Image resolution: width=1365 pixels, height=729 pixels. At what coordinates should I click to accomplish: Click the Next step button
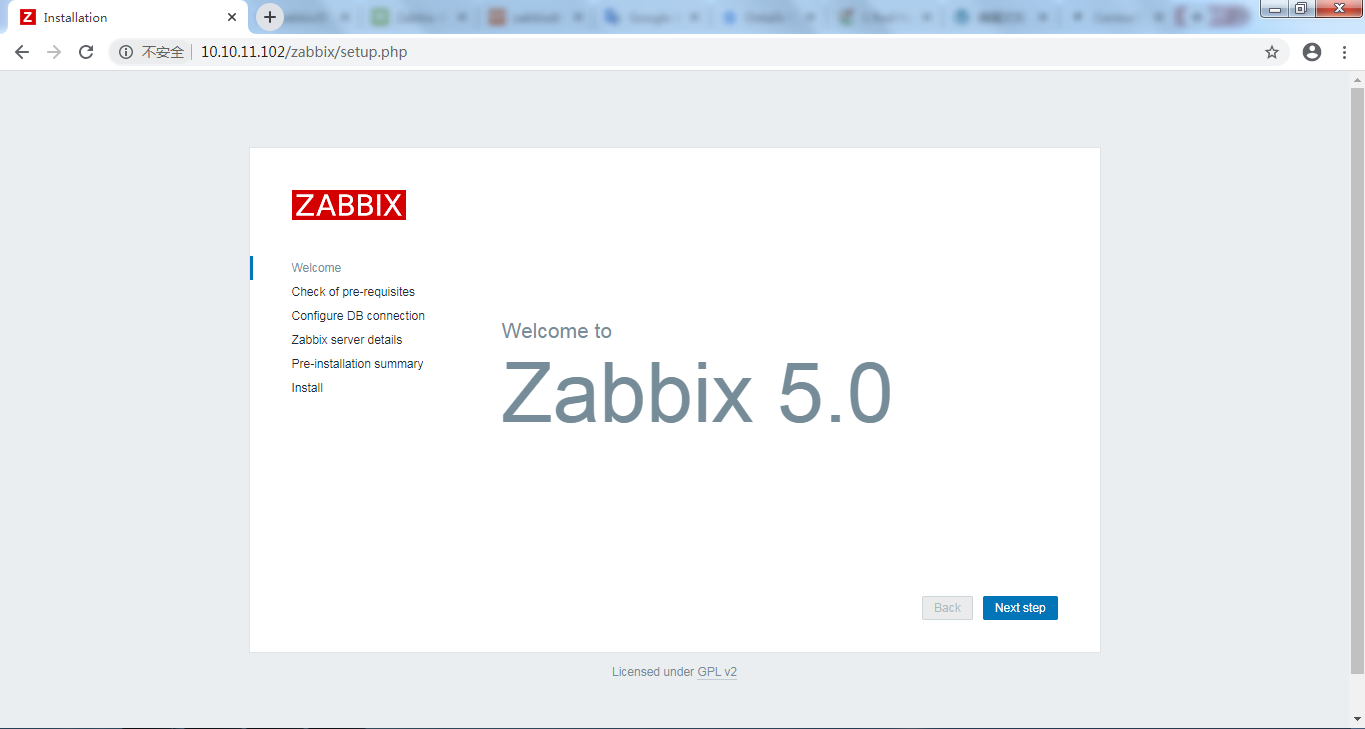1020,608
